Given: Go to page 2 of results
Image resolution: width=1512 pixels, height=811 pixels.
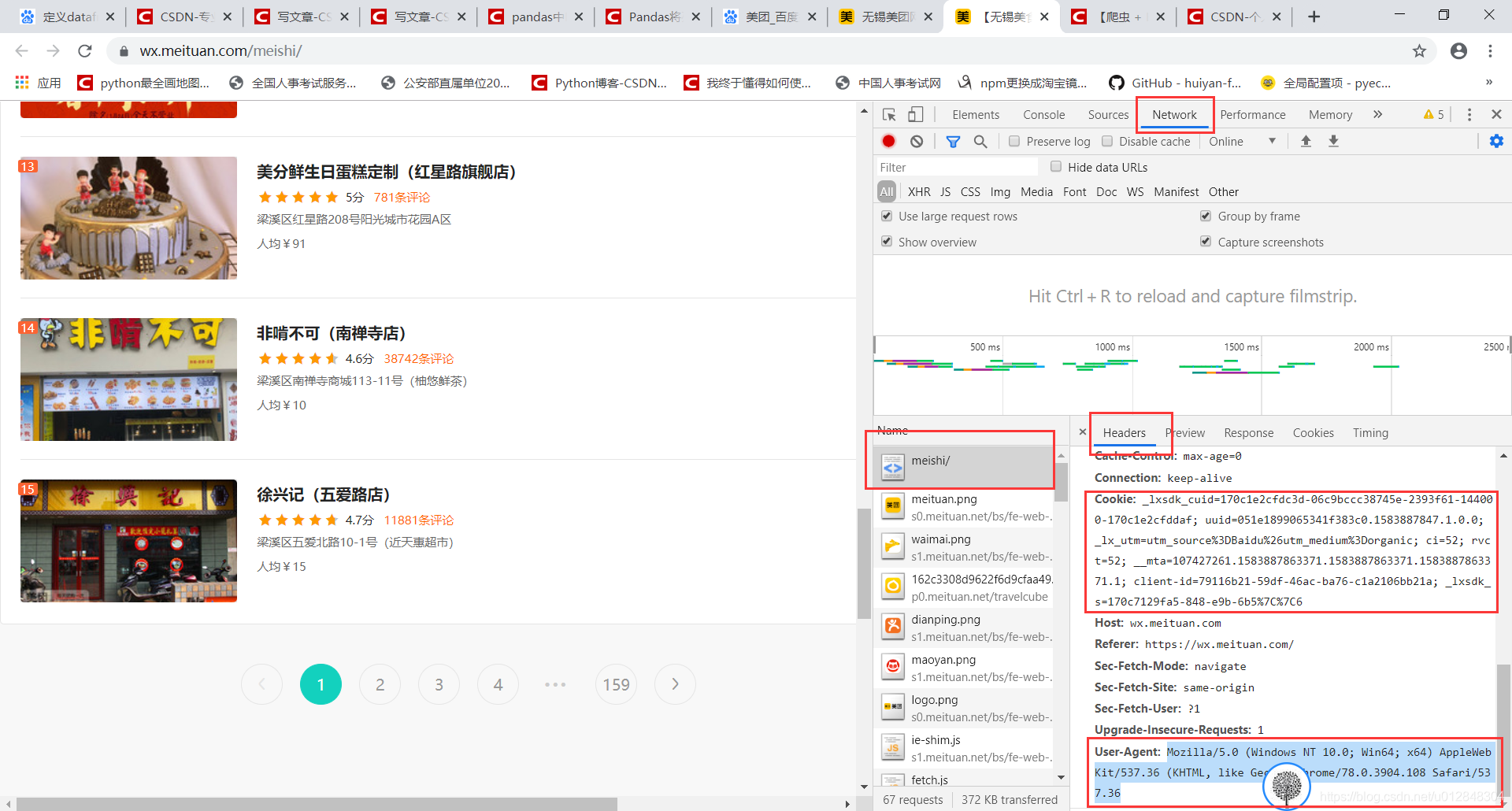Looking at the screenshot, I should pyautogui.click(x=380, y=684).
